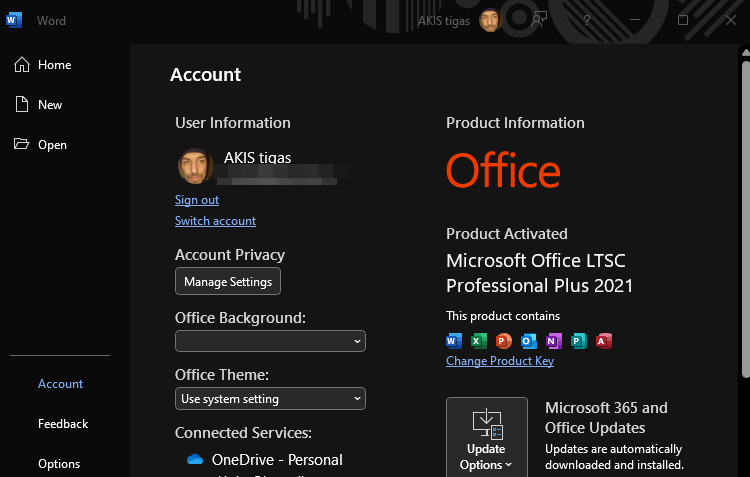The height and width of the screenshot is (477, 750).
Task: Open the Office Theme dropdown
Action: tap(270, 399)
